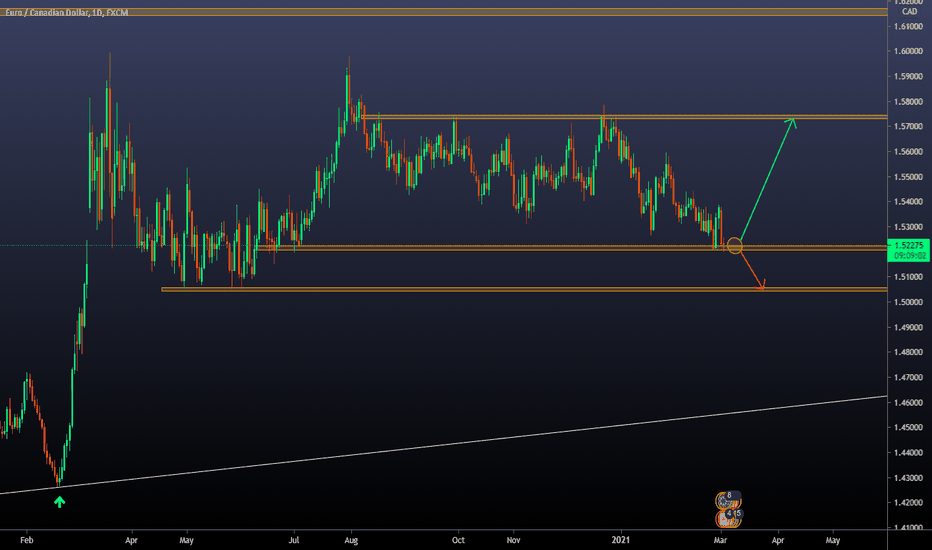Click the 1.42000 price axis label
The height and width of the screenshot is (550, 932).
[908, 502]
